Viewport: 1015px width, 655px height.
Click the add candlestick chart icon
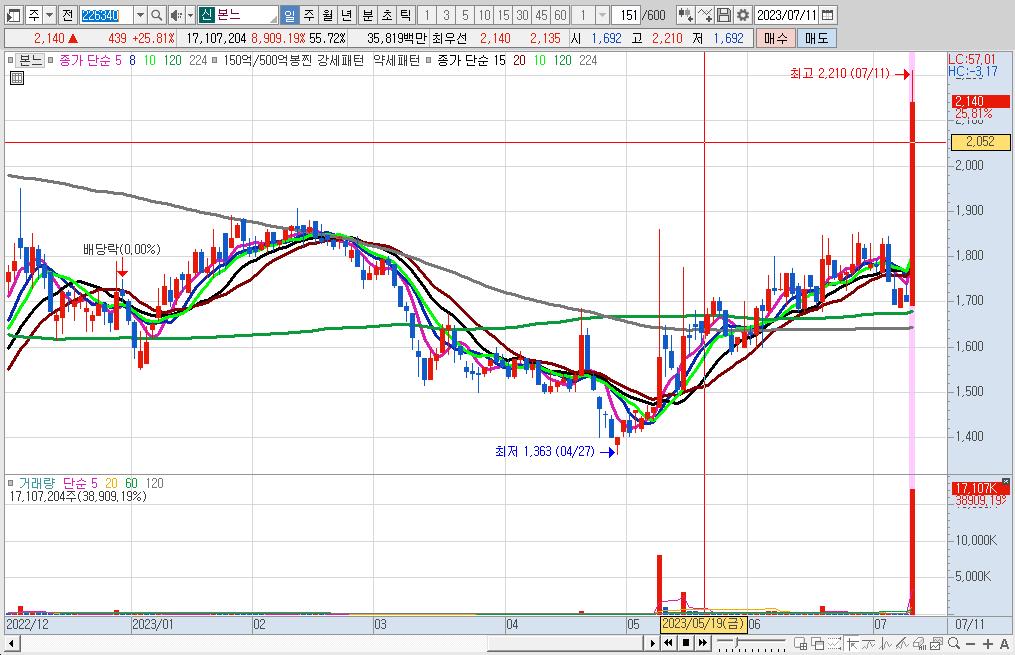[x=686, y=14]
